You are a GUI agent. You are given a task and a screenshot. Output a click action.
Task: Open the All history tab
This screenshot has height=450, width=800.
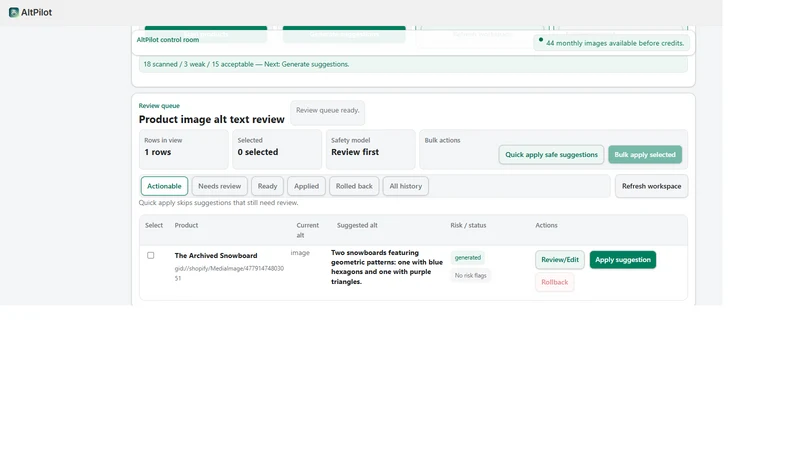[406, 186]
